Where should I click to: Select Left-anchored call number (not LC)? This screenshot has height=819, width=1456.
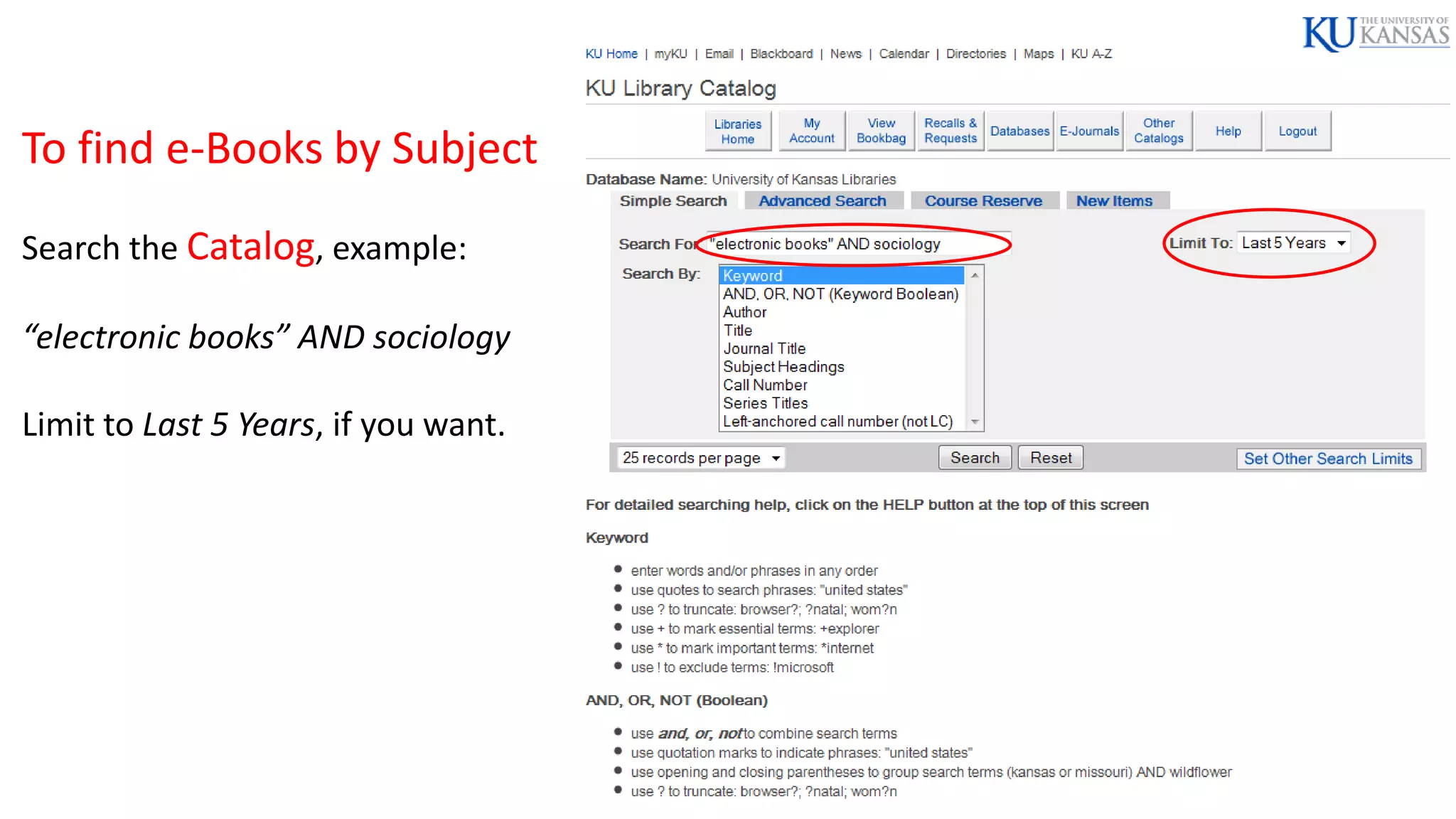[842, 422]
